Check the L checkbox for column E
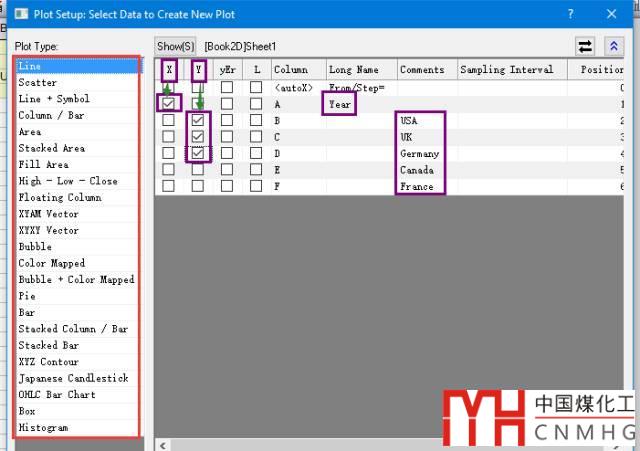 pyautogui.click(x=256, y=170)
